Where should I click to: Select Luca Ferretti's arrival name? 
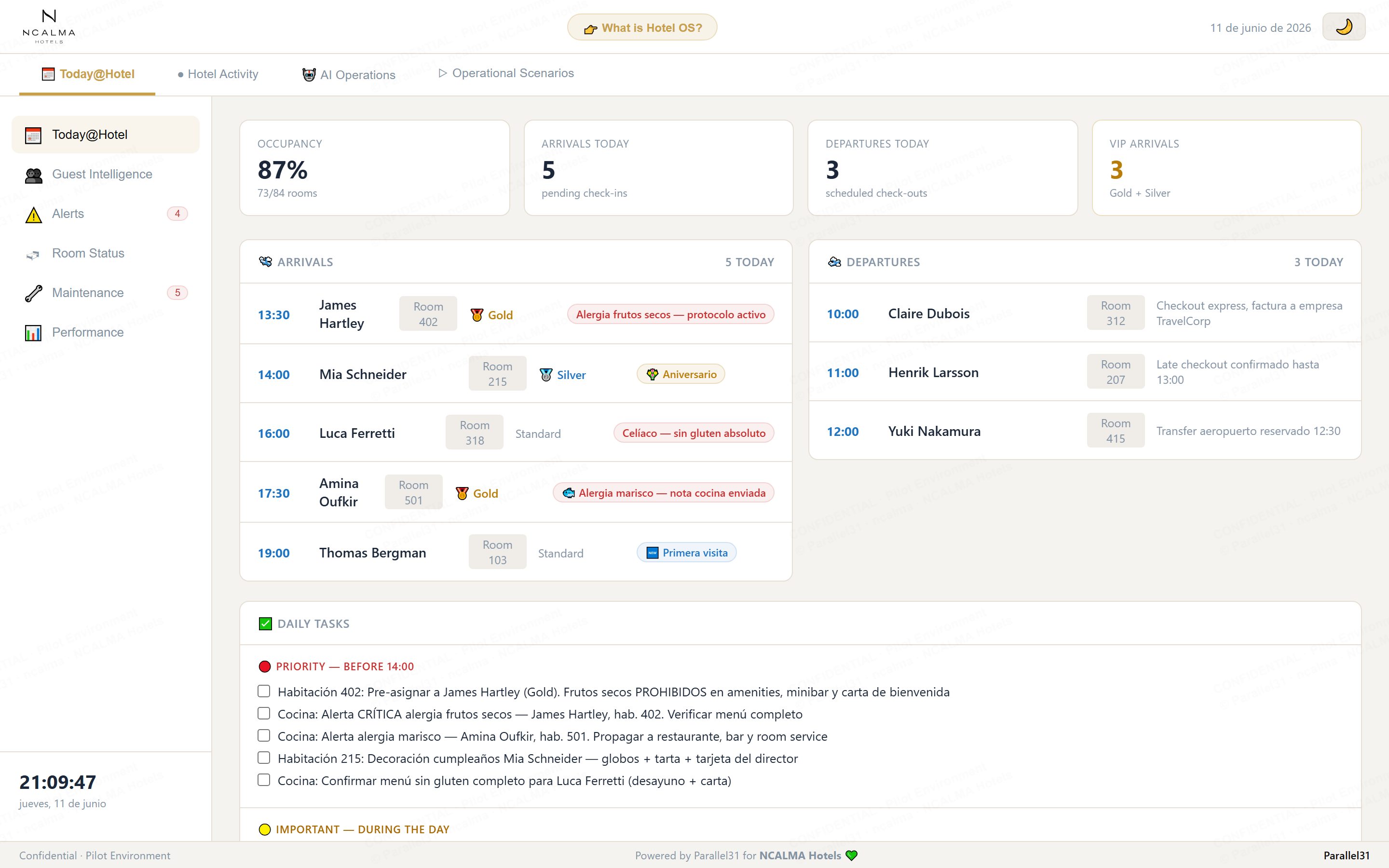click(x=357, y=434)
